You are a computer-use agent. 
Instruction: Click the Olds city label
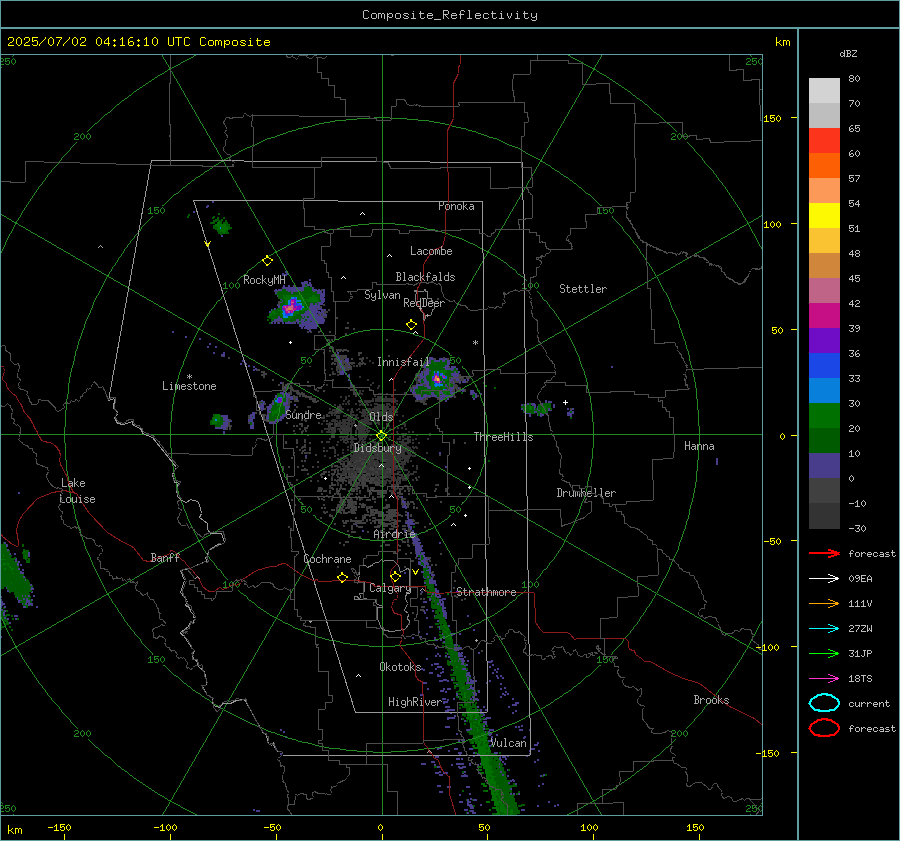point(381,417)
